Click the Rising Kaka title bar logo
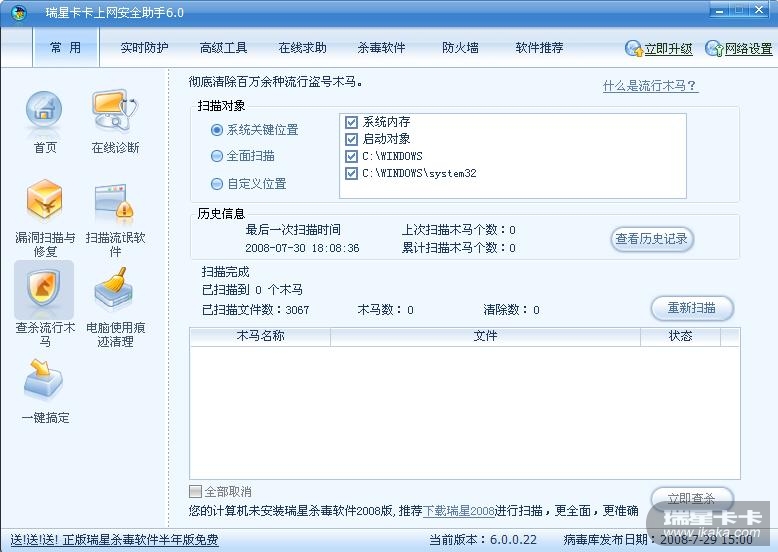 [x=18, y=13]
